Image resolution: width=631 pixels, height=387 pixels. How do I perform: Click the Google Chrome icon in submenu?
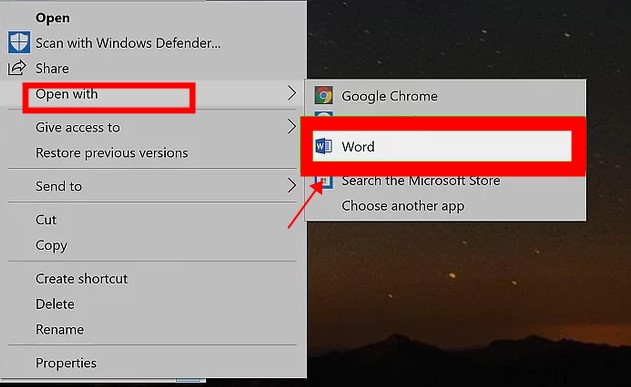click(x=324, y=95)
